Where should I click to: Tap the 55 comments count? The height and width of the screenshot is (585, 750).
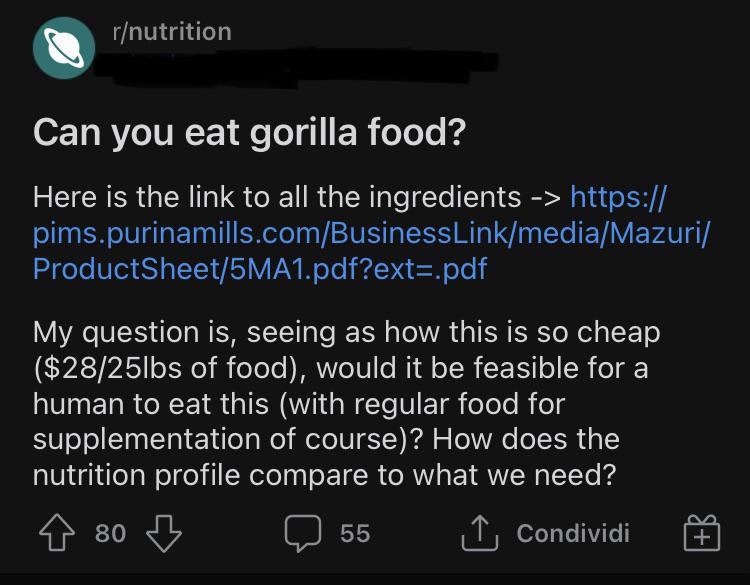[355, 533]
